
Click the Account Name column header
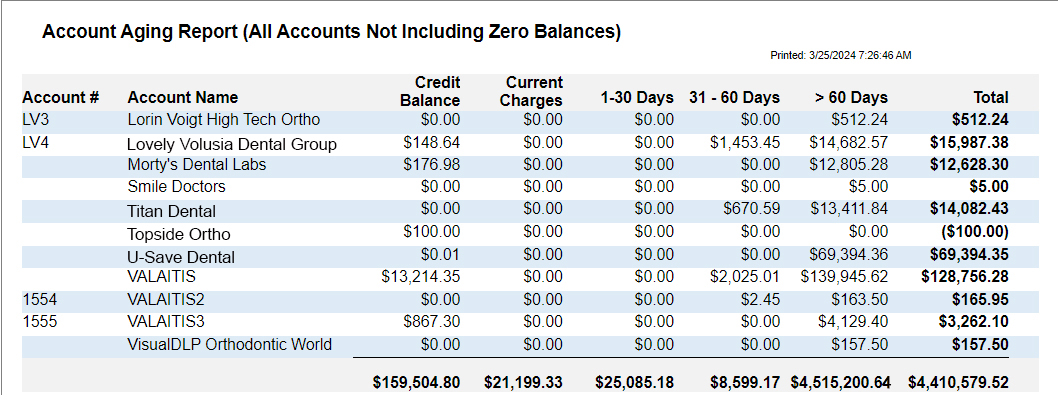tap(182, 97)
